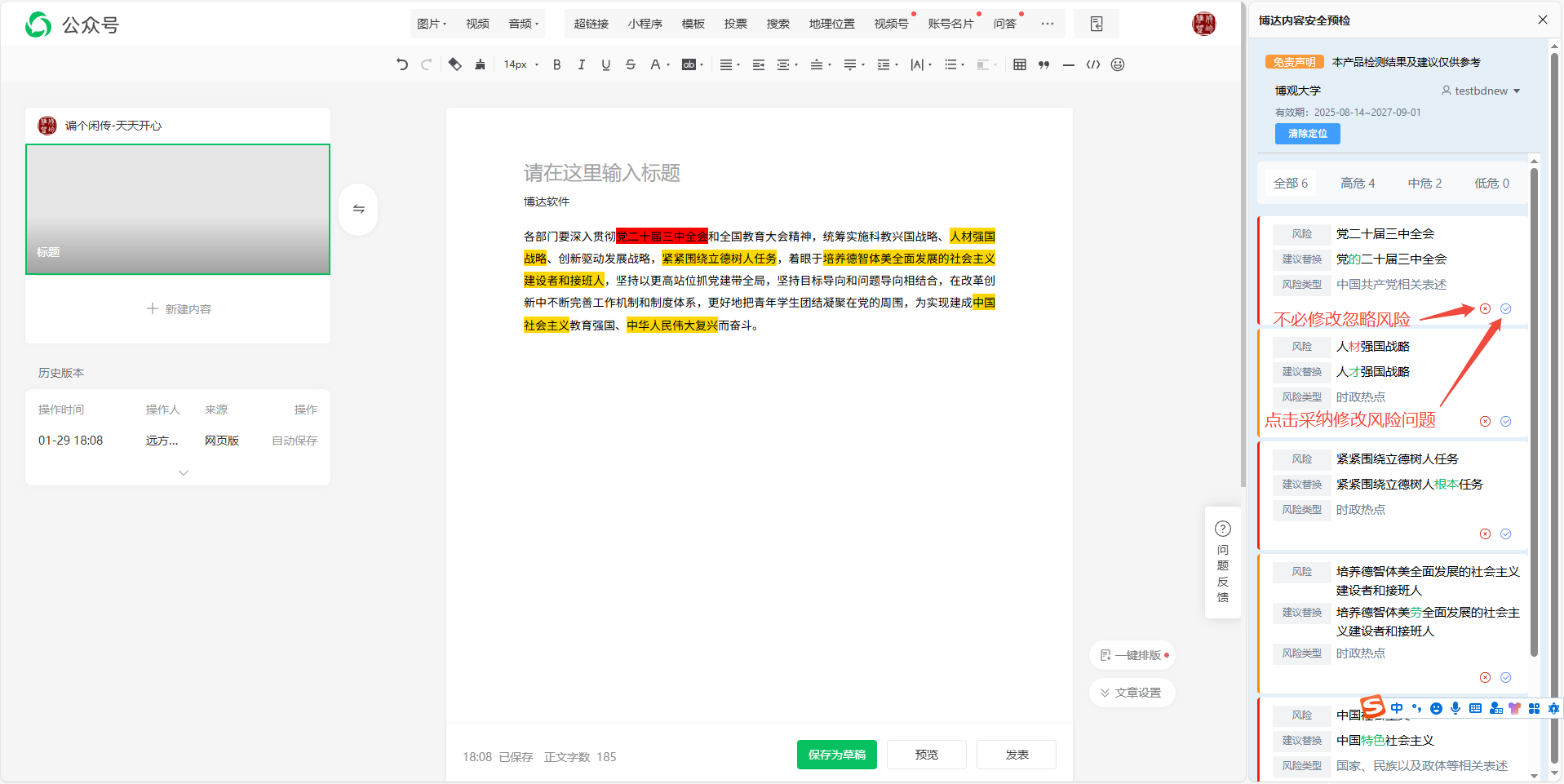Open the emoji picker smiley icon
1564x784 pixels.
(1117, 64)
